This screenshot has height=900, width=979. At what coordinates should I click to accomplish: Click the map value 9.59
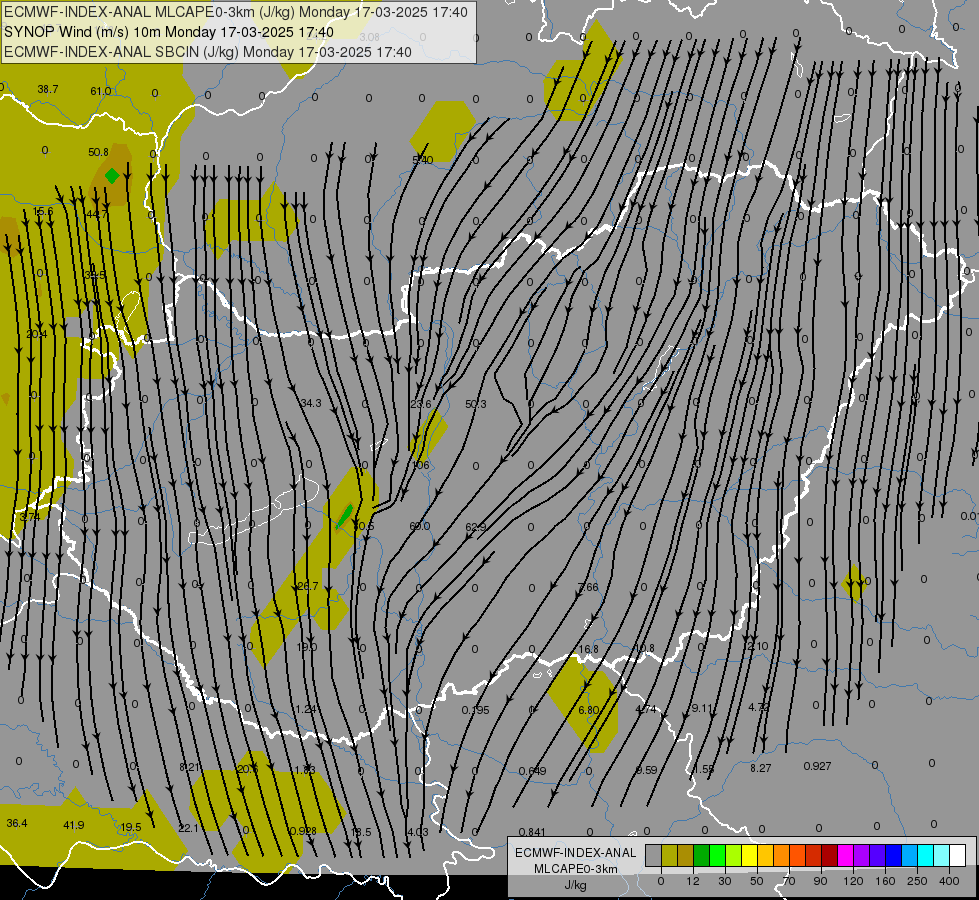646,770
